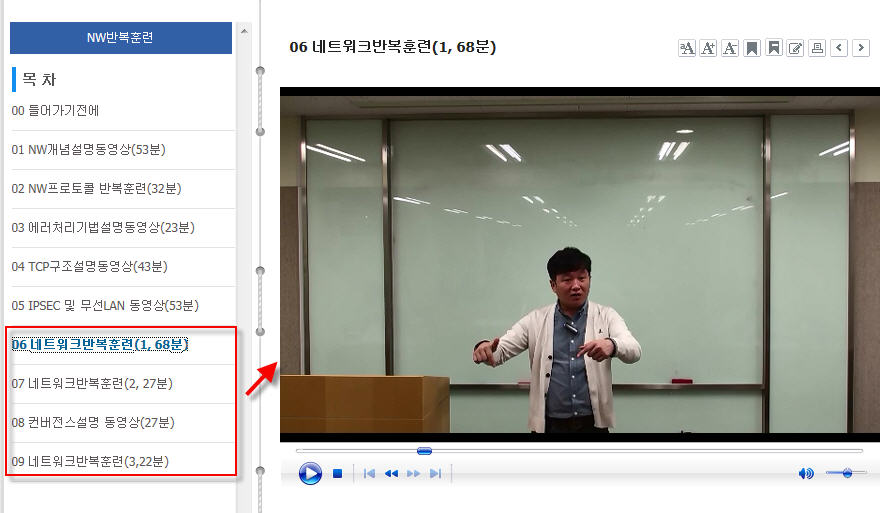
Task: Click the volume slider handle
Action: pyautogui.click(x=847, y=472)
